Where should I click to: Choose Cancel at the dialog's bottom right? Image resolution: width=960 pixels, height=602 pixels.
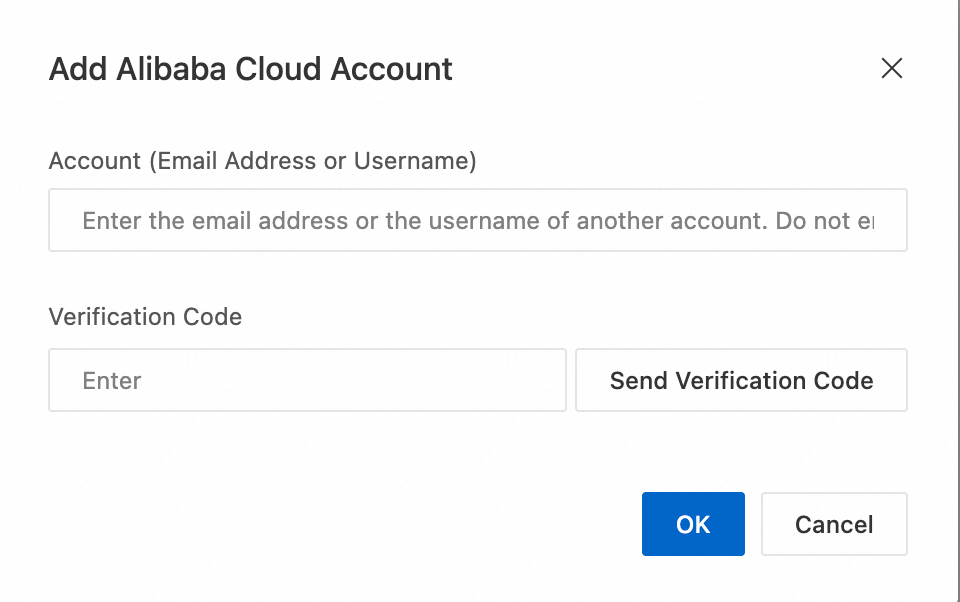[x=834, y=524]
